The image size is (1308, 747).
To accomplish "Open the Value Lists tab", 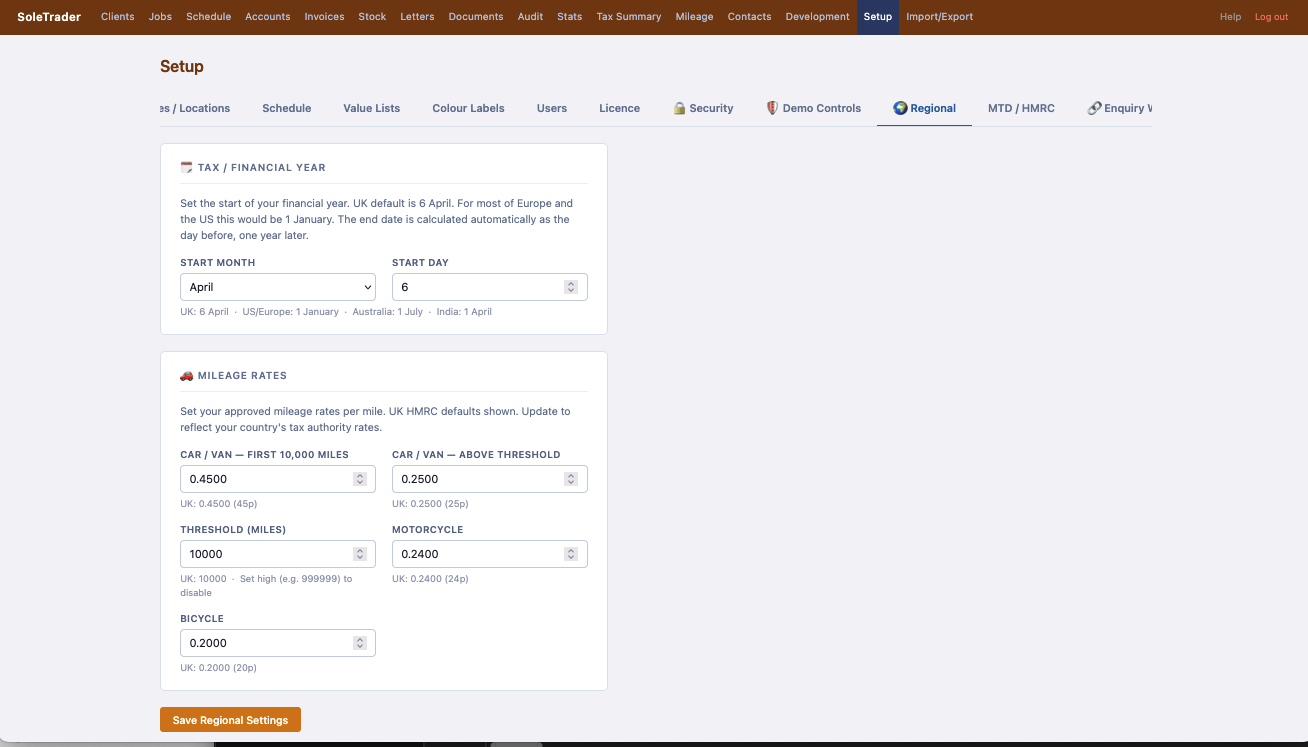I will point(371,108).
